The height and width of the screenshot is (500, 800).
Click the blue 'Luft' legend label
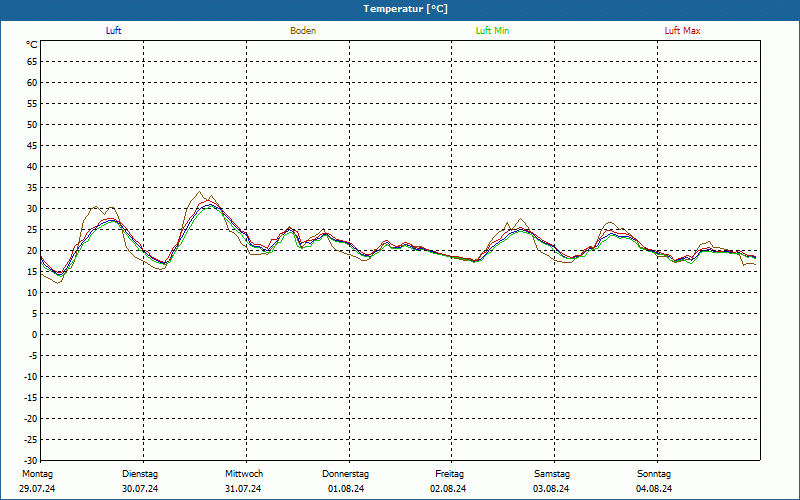click(113, 31)
